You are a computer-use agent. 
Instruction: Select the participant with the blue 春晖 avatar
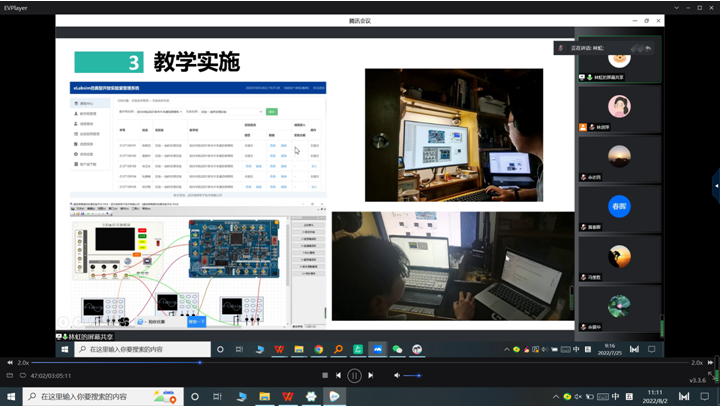(619, 209)
